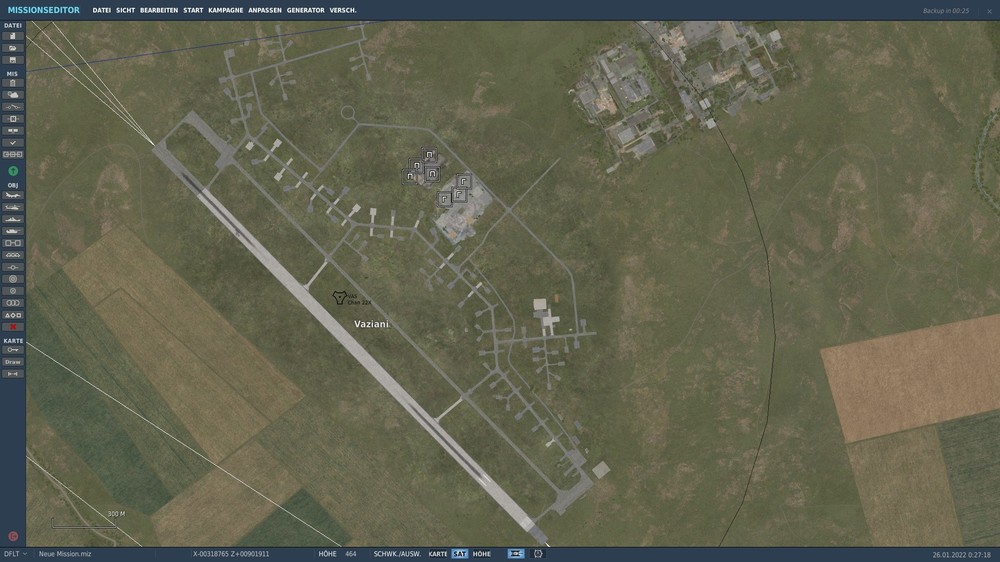Open the GENERATOR menu
Screen dimensions: 1000x562
pyautogui.click(x=305, y=10)
